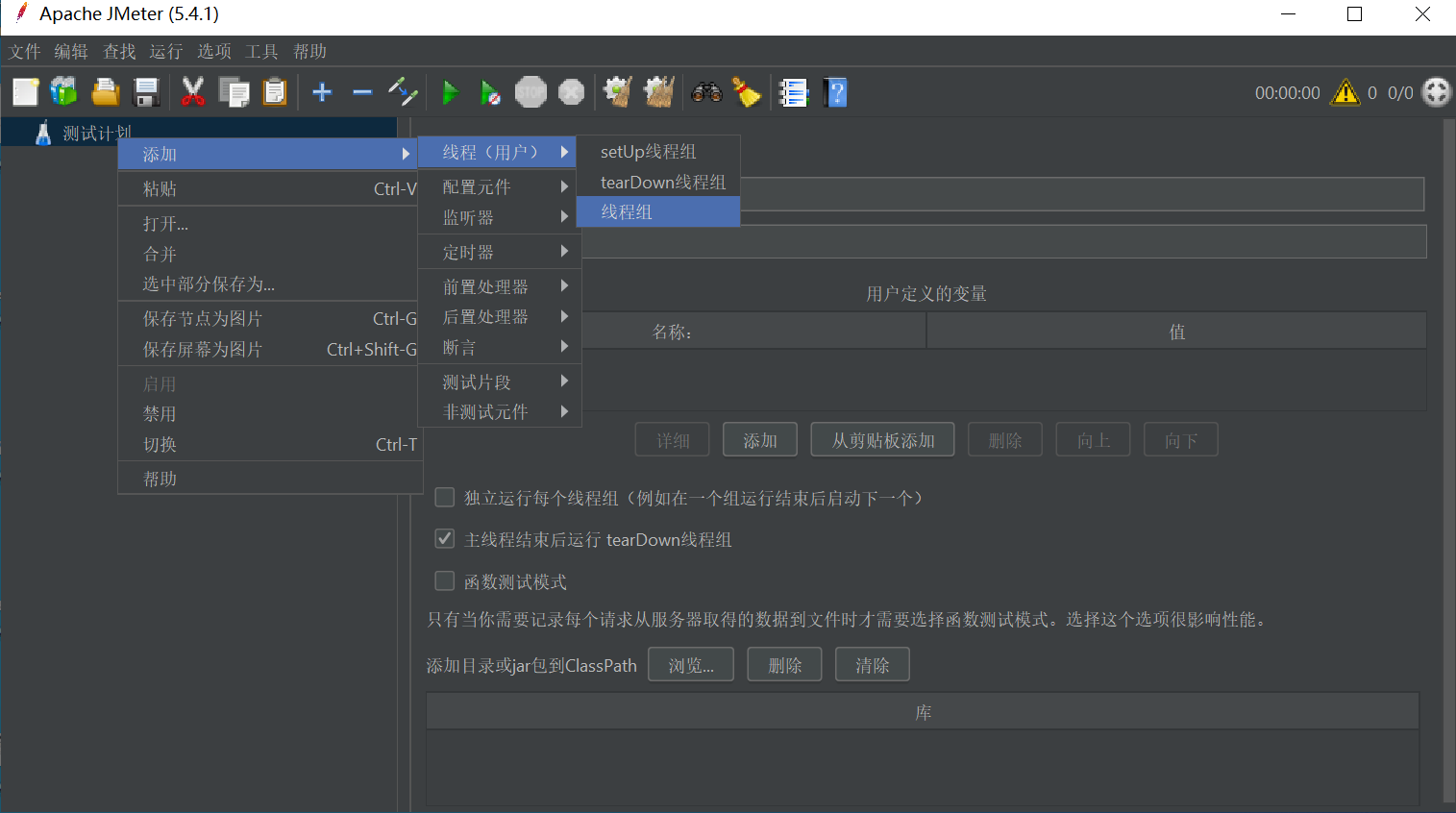Click 添加 button under variables table
1456x813 pixels.
760,440
